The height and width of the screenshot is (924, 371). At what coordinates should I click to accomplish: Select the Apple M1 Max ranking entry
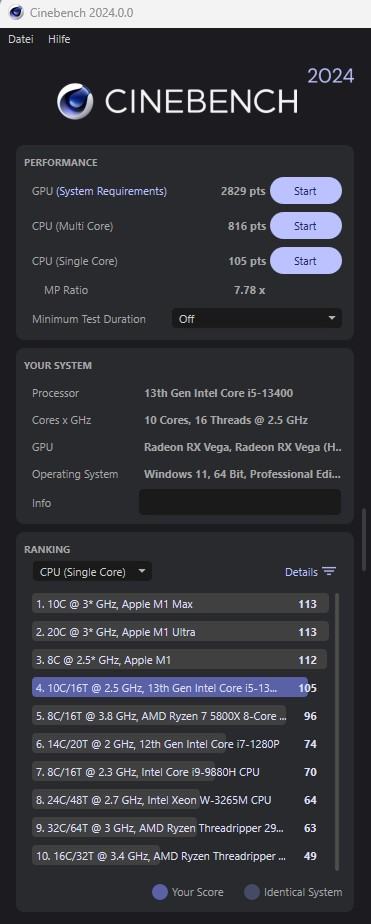point(180,604)
